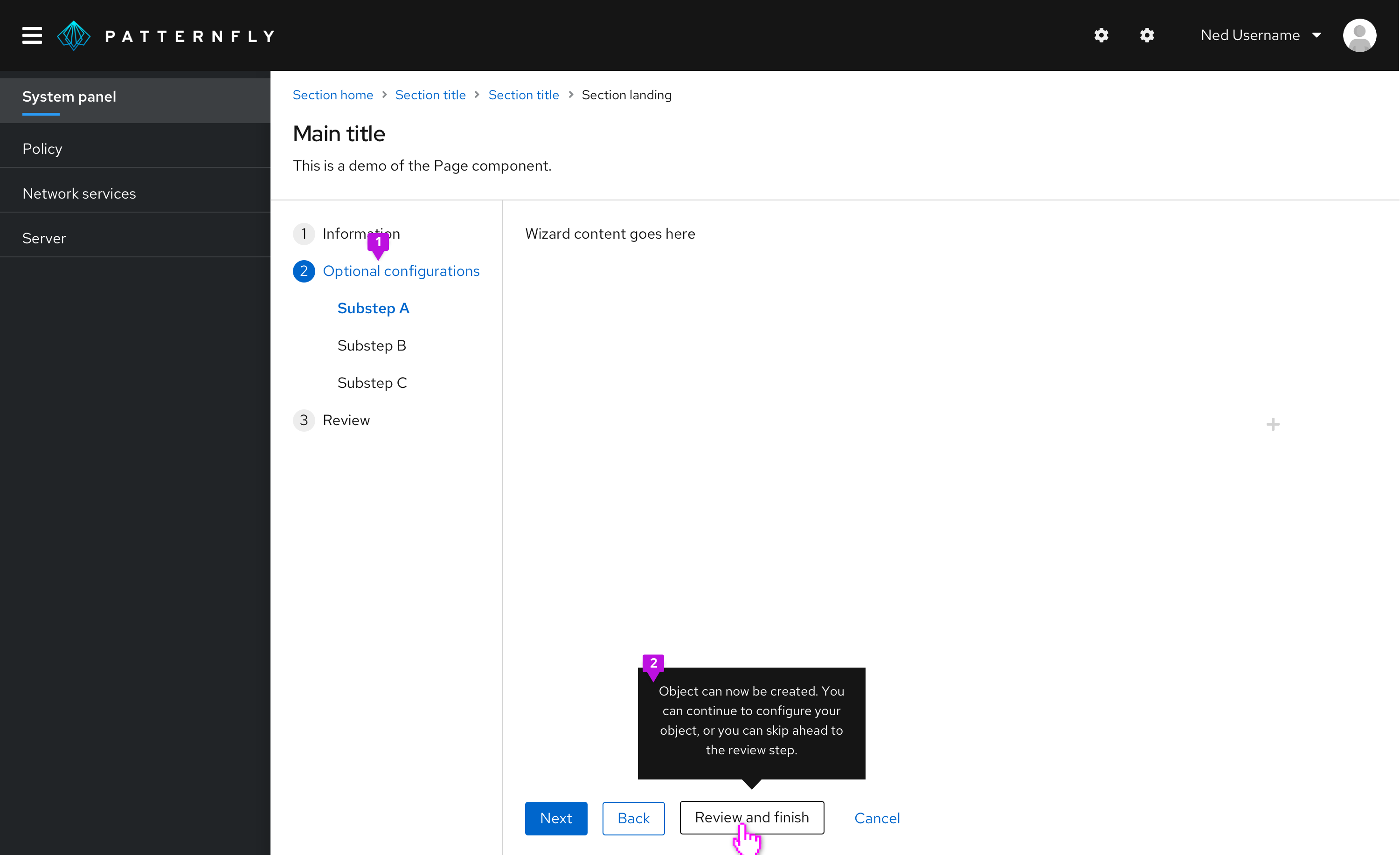The height and width of the screenshot is (855, 1400).
Task: Click Review and finish button
Action: (x=752, y=818)
